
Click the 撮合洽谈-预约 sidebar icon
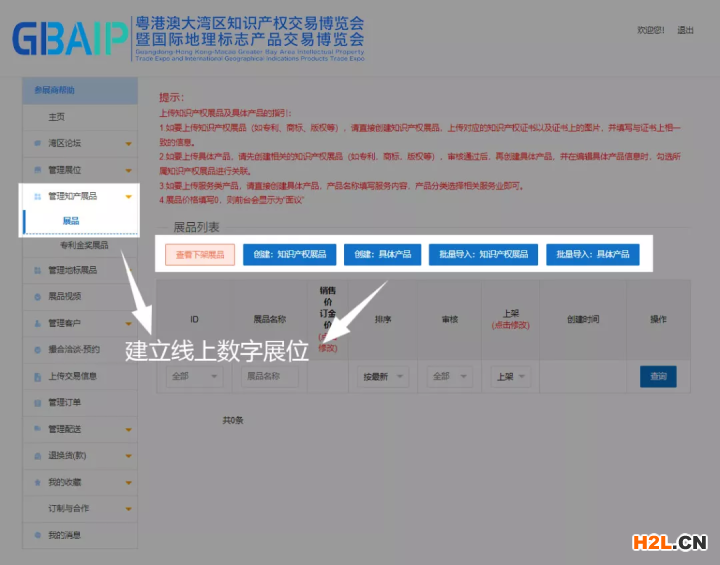(38, 350)
